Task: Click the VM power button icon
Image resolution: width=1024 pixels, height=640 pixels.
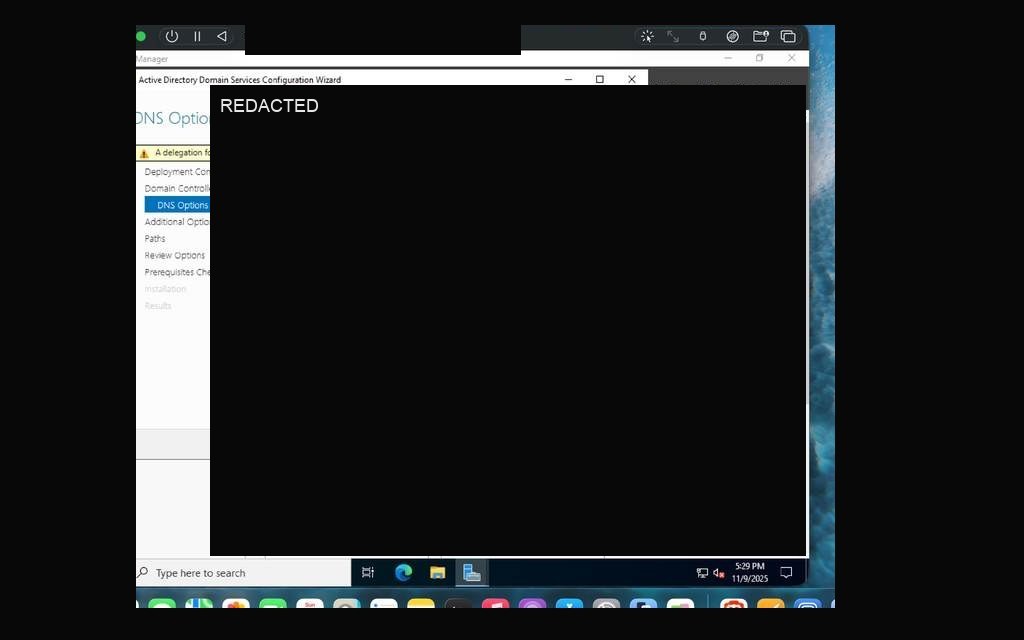Action: coord(172,37)
